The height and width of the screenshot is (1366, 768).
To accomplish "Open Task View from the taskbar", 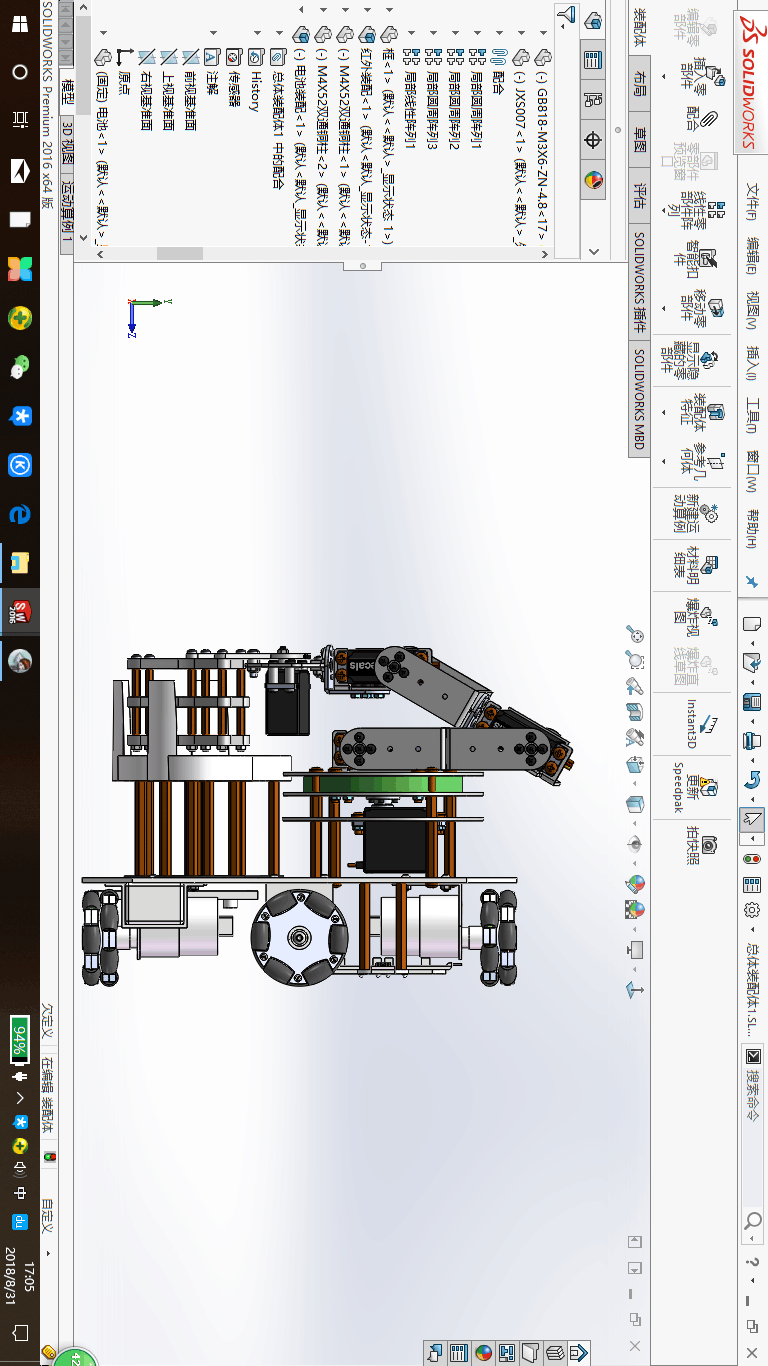I will [20, 121].
